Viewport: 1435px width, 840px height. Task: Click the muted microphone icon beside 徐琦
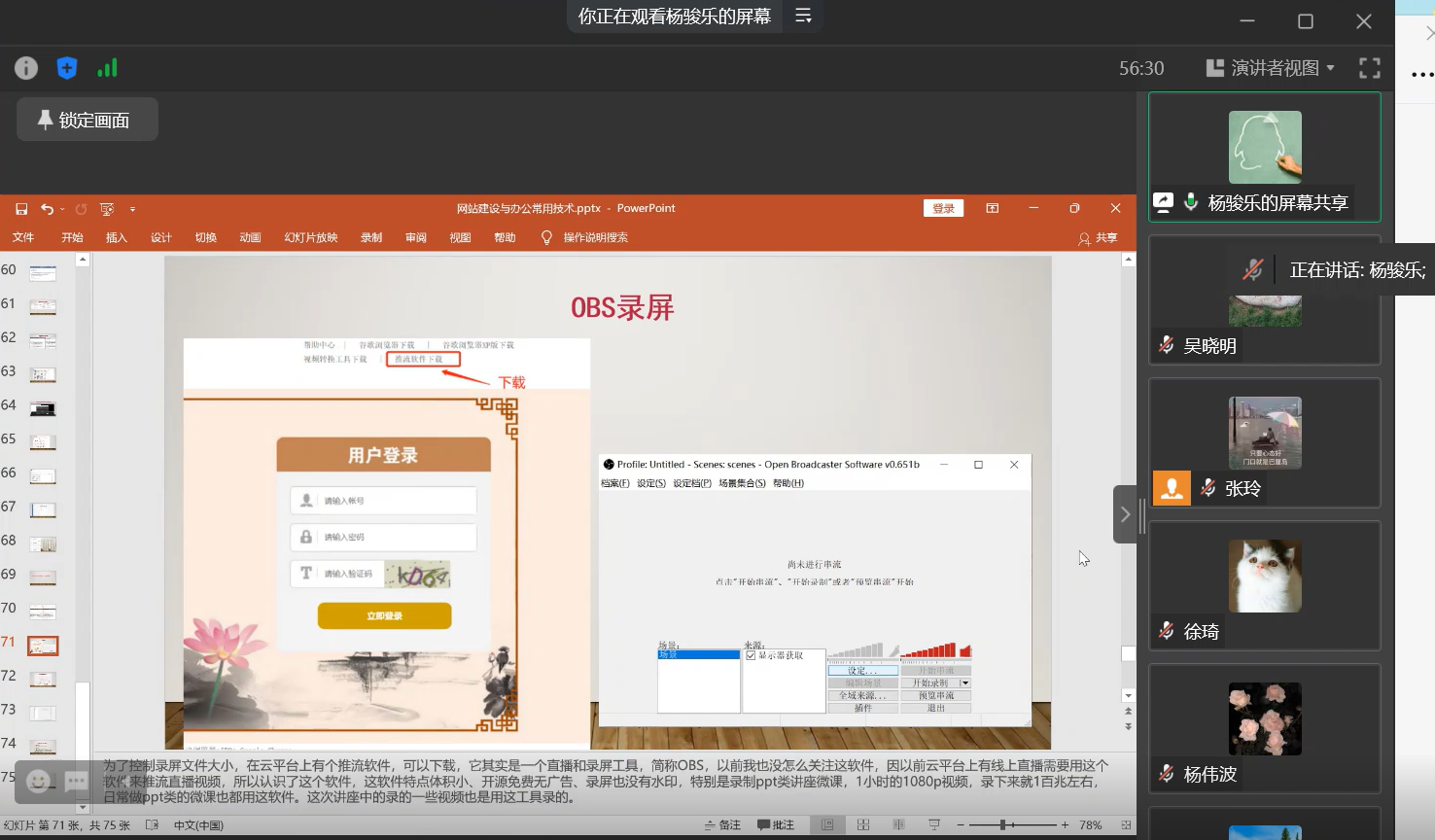[x=1166, y=630]
